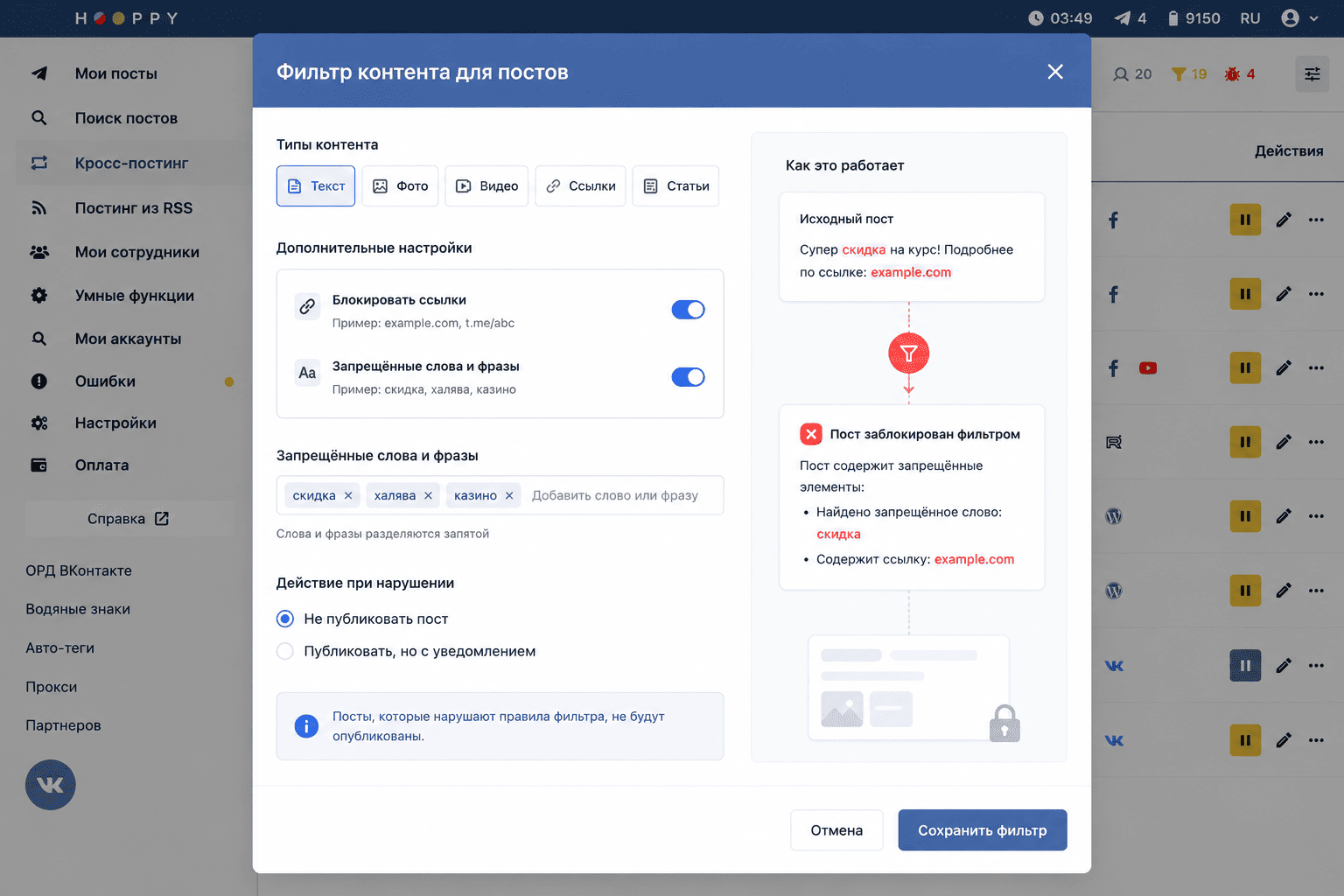Open Прокси link

point(52,687)
